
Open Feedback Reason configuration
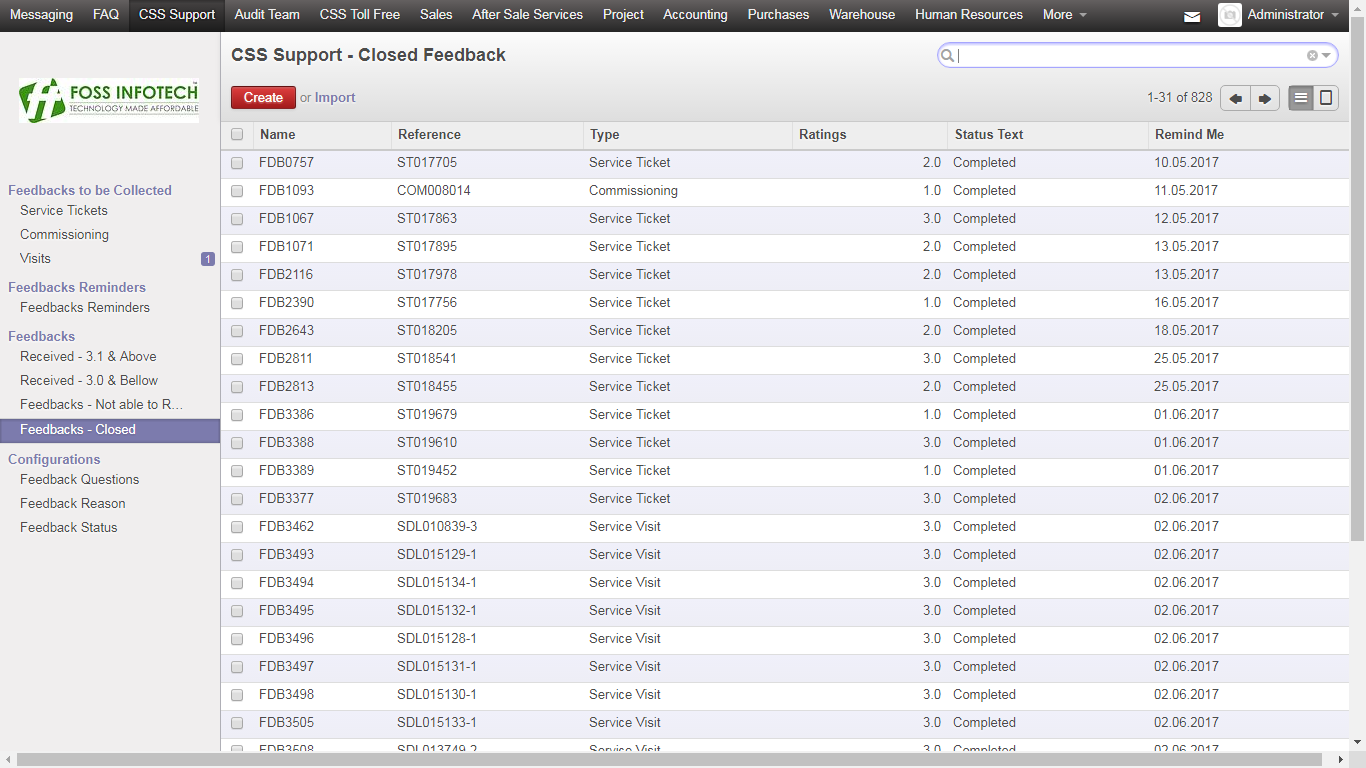click(73, 504)
